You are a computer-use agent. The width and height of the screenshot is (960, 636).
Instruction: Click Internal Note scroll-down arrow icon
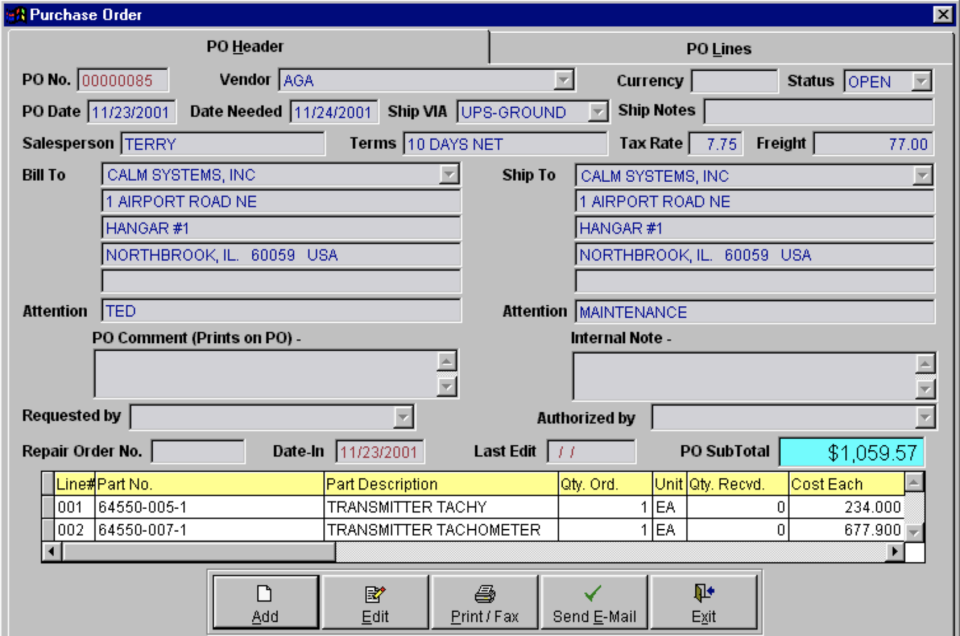click(x=923, y=389)
